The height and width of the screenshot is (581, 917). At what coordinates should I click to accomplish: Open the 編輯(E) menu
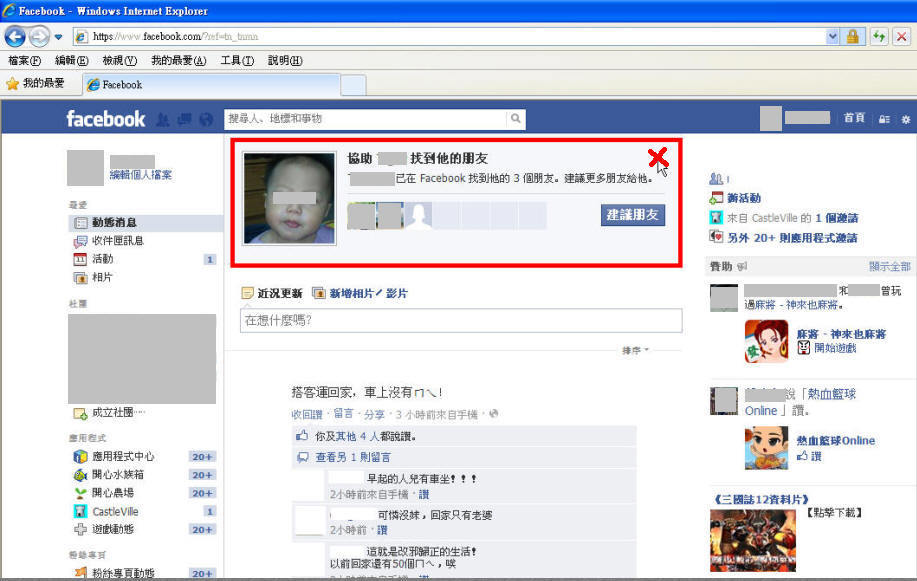71,60
